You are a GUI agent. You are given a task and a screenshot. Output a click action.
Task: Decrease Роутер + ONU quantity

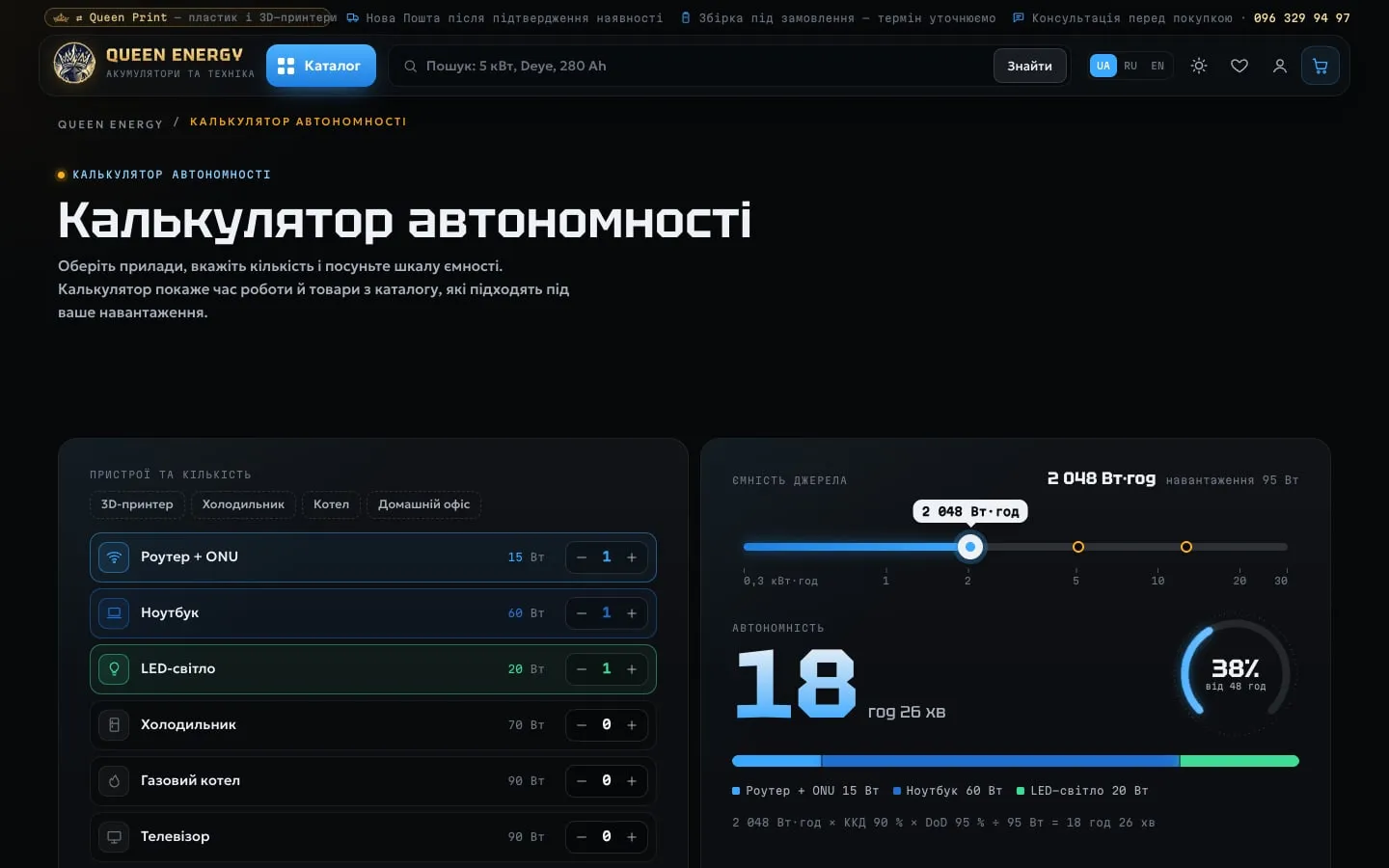pos(582,557)
